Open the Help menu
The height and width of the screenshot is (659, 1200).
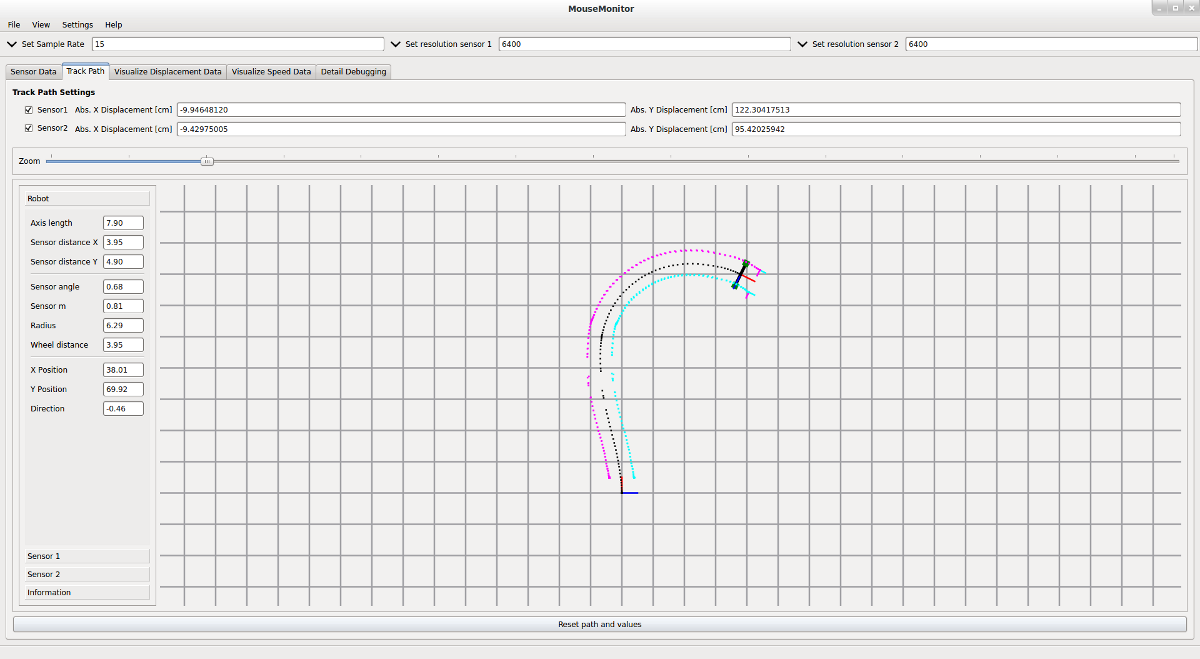[x=113, y=24]
